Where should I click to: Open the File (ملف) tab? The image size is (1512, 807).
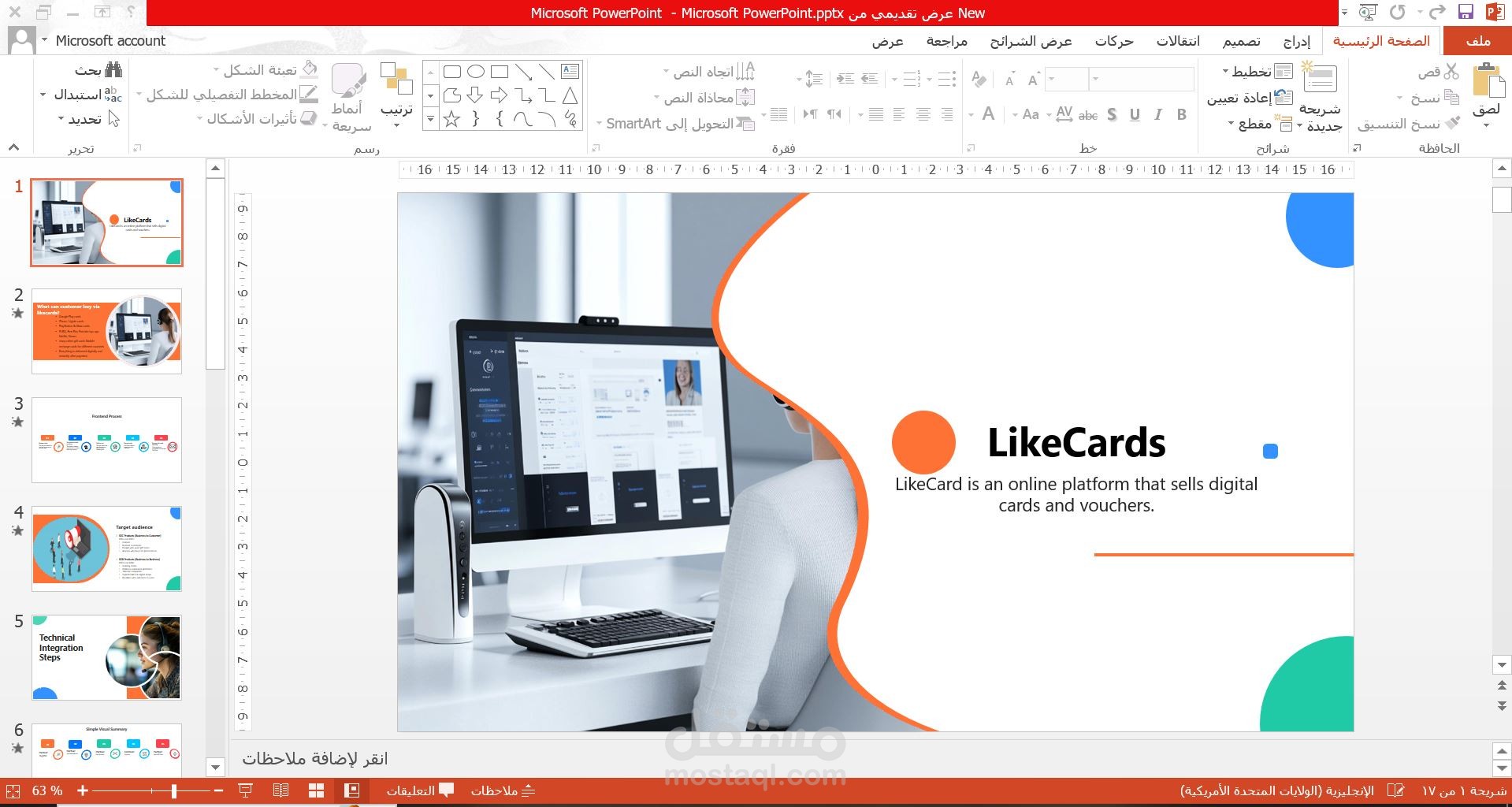click(x=1478, y=40)
